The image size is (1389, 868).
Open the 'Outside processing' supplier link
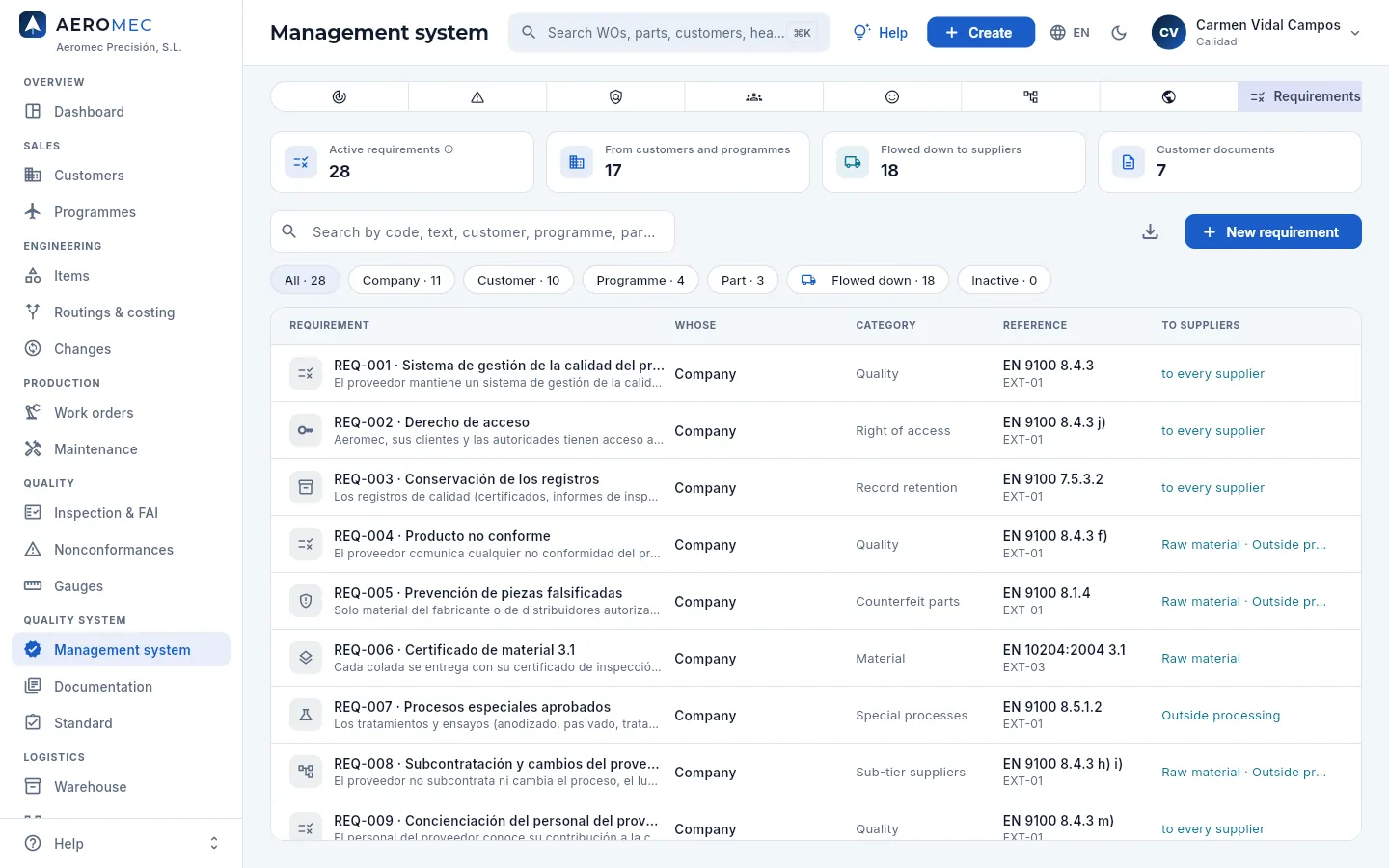(x=1221, y=716)
